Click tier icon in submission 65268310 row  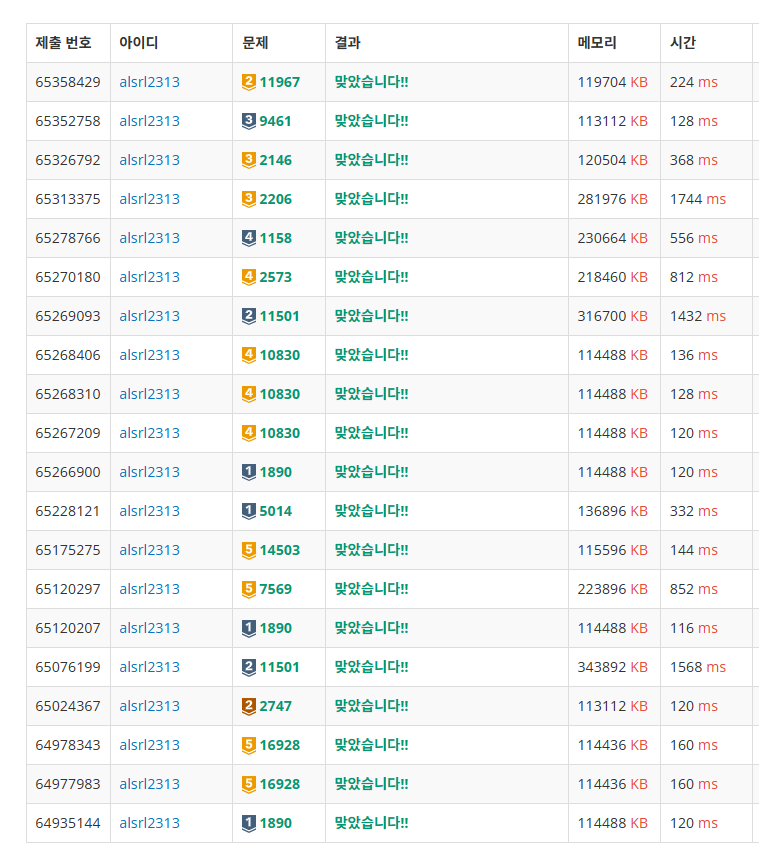pos(249,394)
